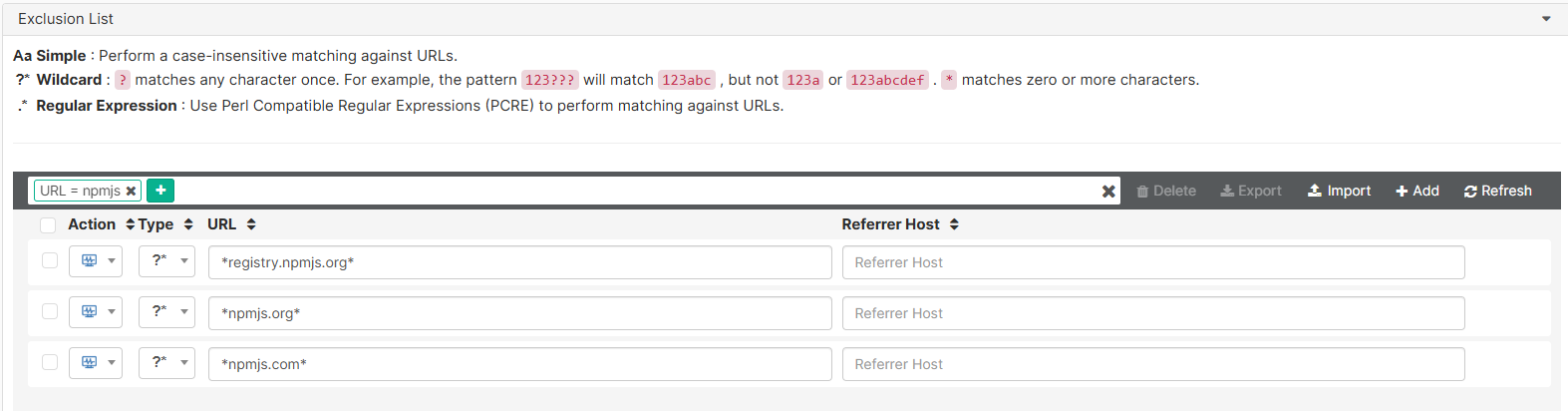
Task: Open Action dropdown for *npmjs.com* row
Action: (x=96, y=363)
